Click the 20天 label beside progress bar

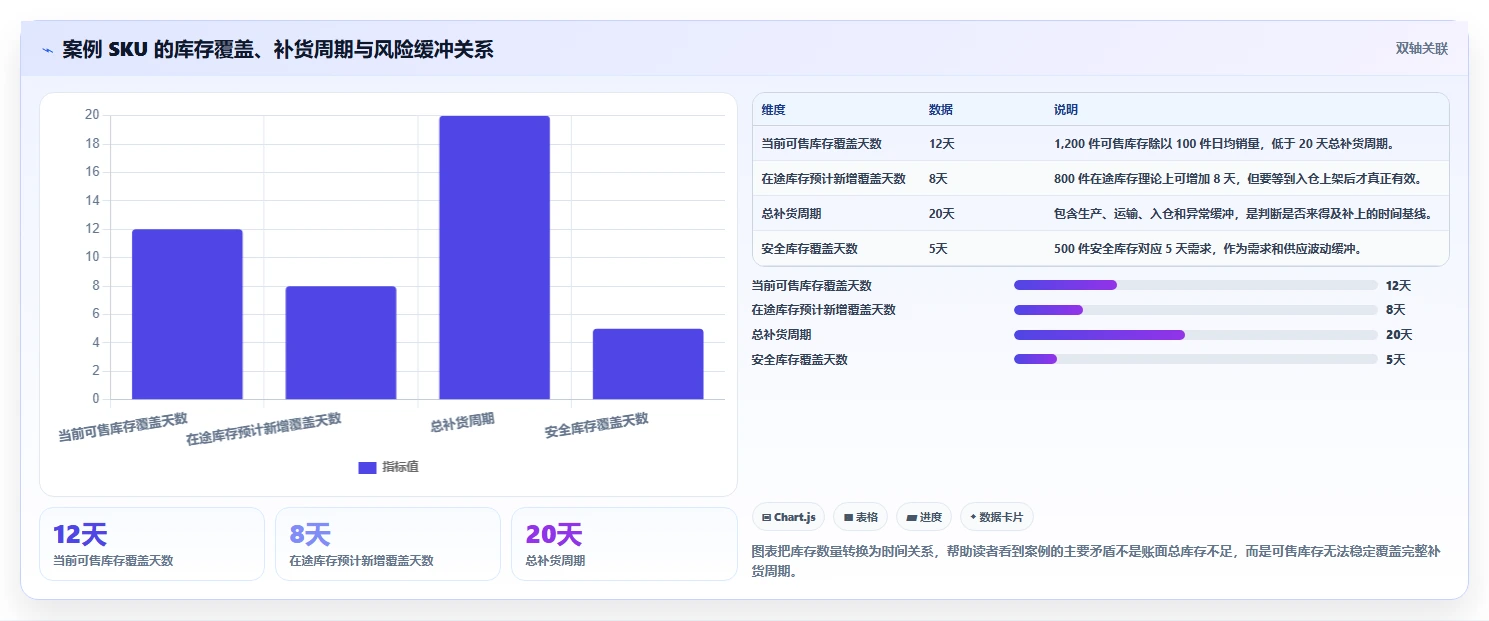(x=1398, y=335)
